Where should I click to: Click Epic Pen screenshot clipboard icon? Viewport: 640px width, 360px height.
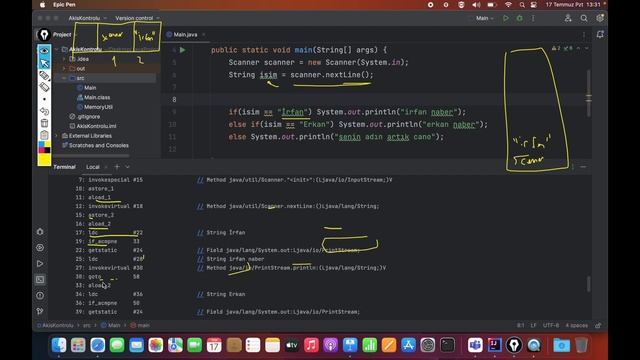pos(44,135)
